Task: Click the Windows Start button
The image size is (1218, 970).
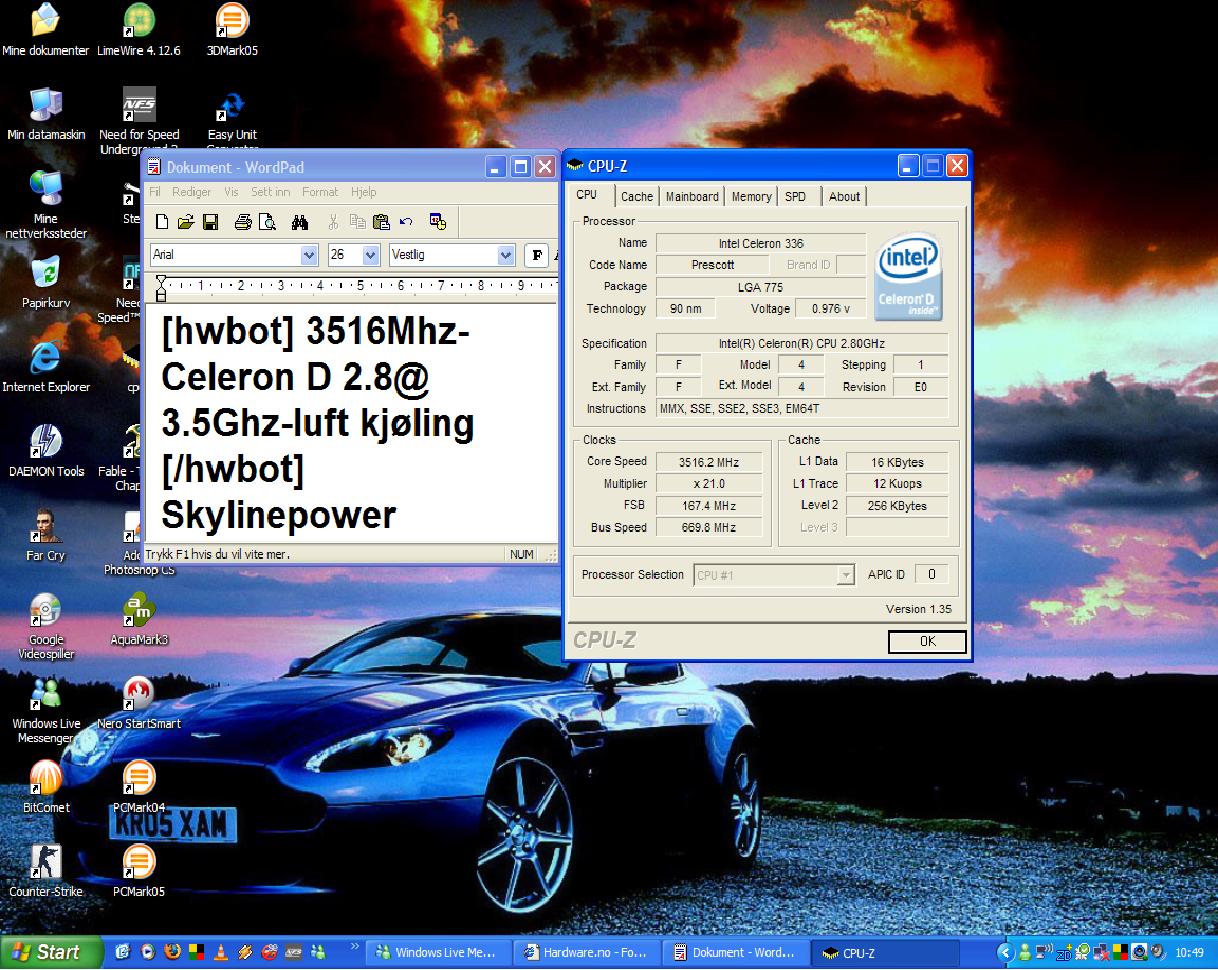Action: tap(52, 953)
